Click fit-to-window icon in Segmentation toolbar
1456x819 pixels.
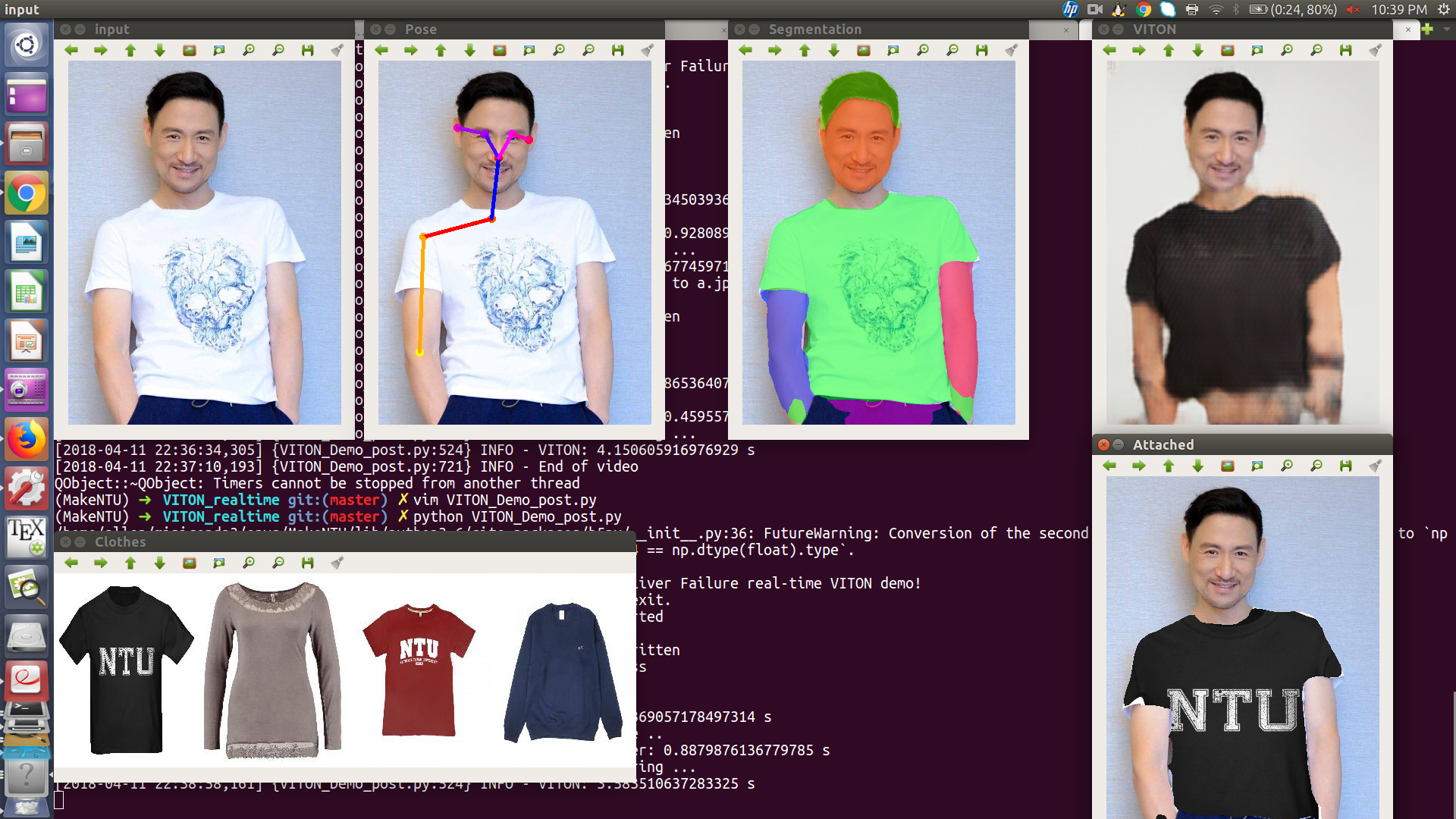click(893, 50)
